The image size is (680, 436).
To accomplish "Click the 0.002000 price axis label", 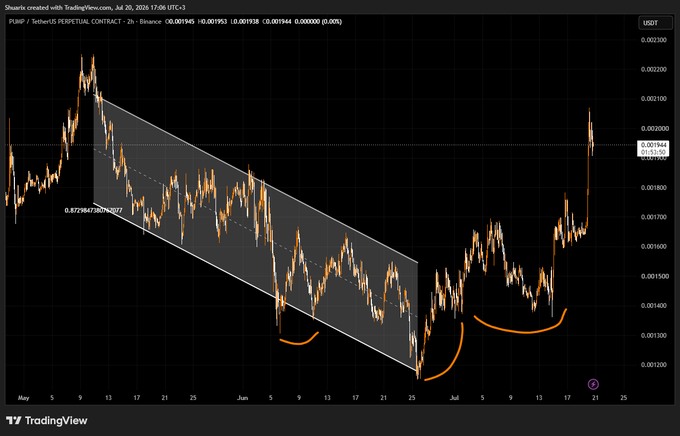I will click(x=654, y=128).
